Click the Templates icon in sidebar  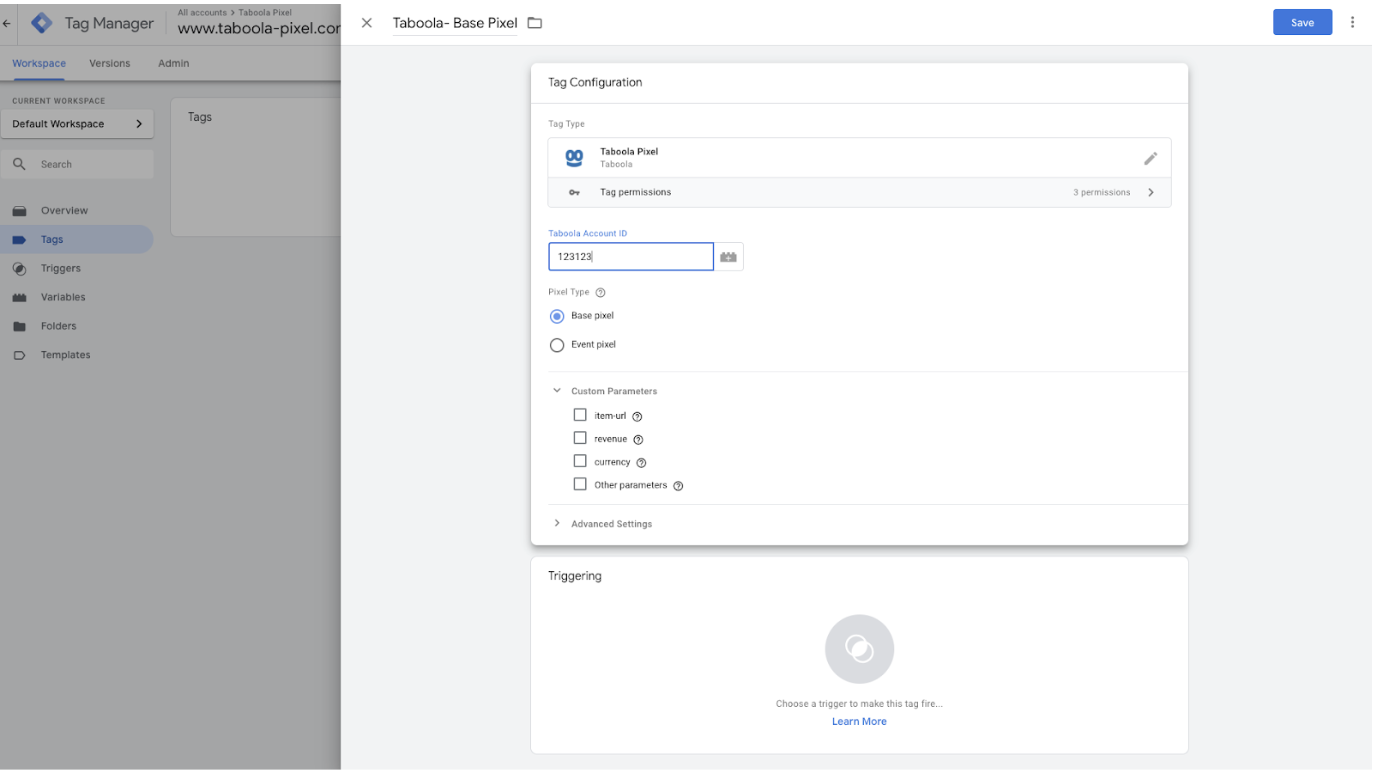[x=19, y=355]
